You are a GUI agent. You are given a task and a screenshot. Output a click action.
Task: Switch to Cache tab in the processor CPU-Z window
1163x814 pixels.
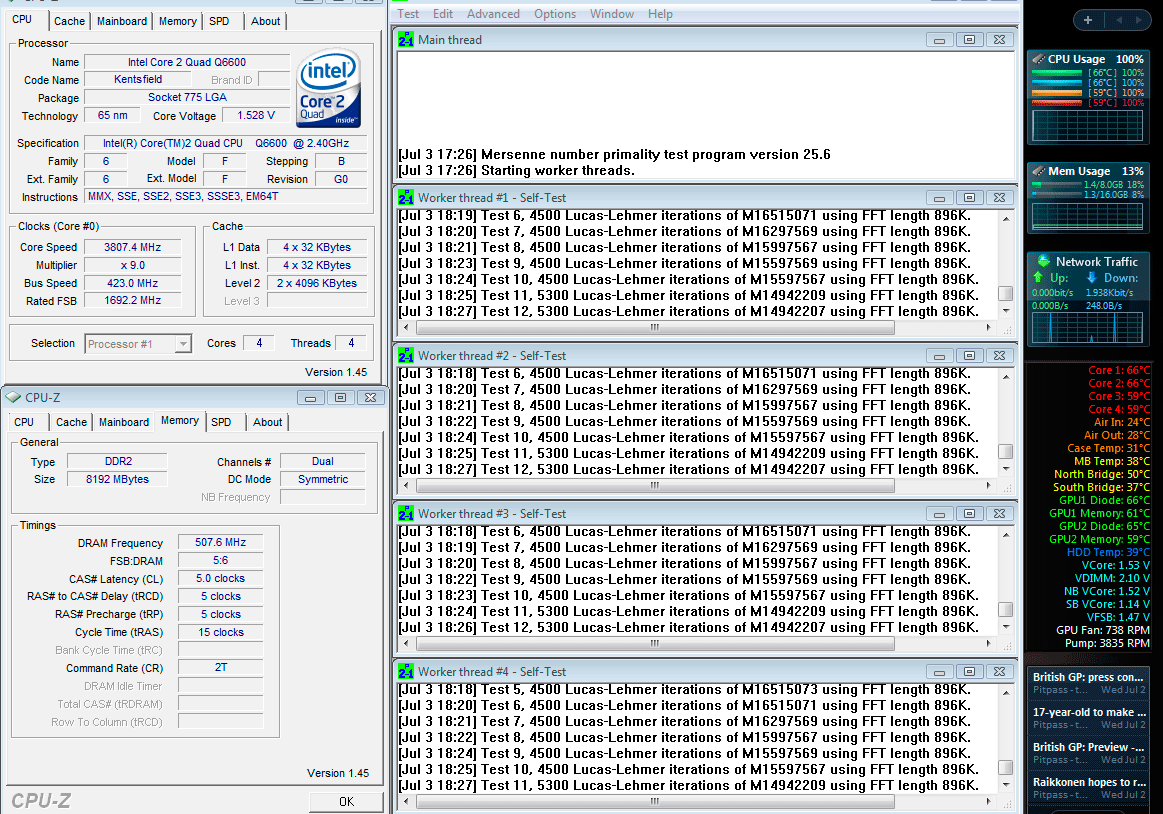(x=70, y=22)
